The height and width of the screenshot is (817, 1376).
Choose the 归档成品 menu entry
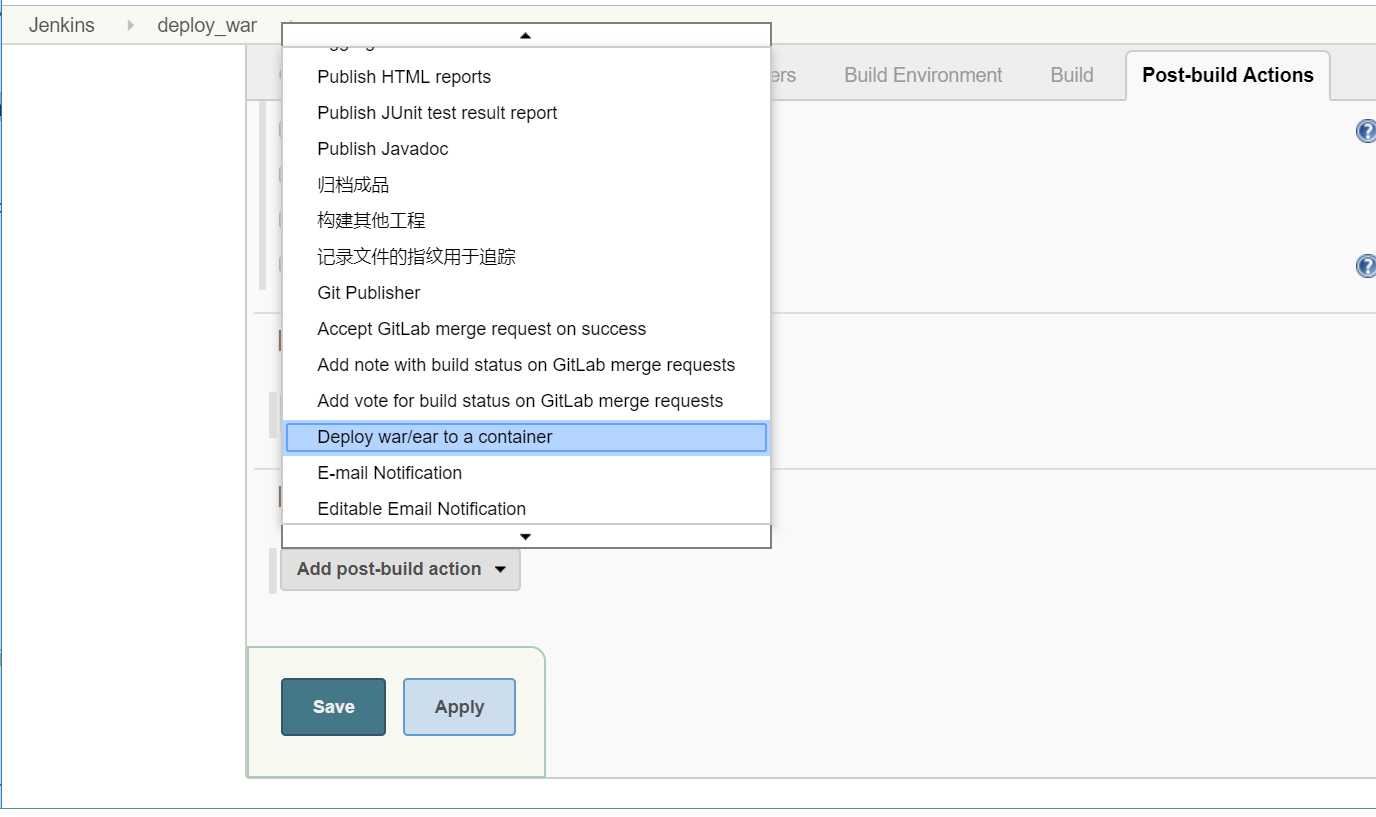tap(526, 185)
